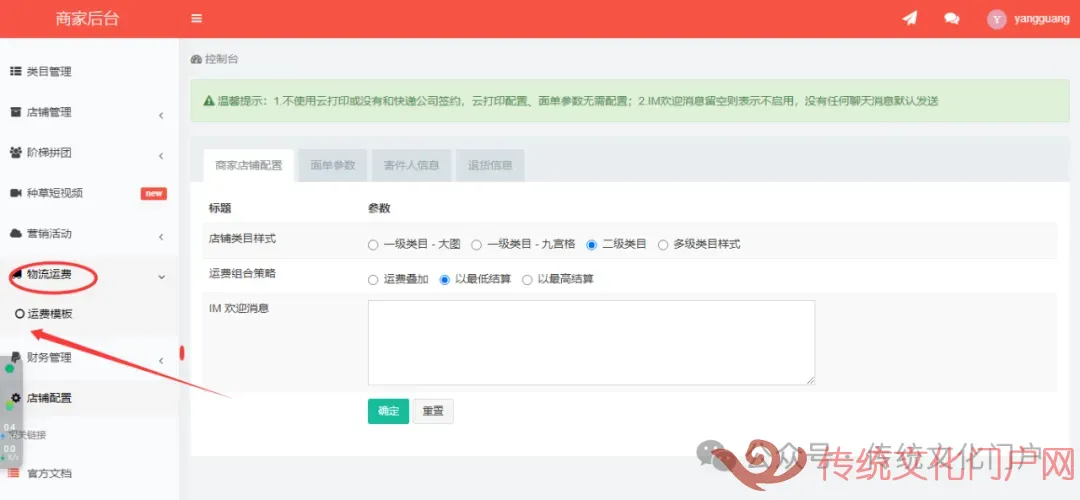Click the 商家后台 logo title

87,19
